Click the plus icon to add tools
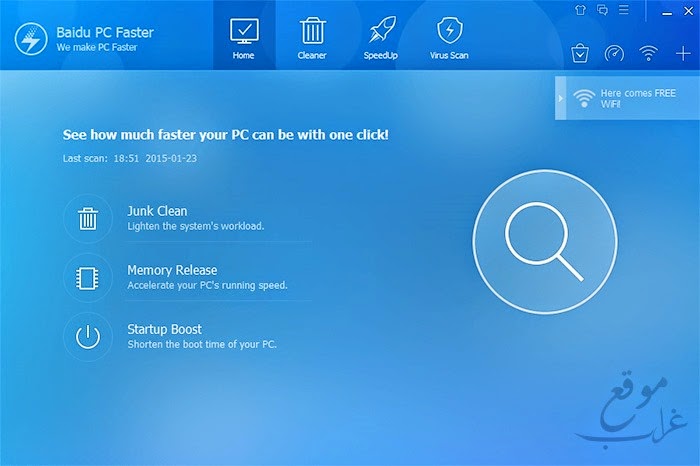This screenshot has height=466, width=700. (x=683, y=54)
